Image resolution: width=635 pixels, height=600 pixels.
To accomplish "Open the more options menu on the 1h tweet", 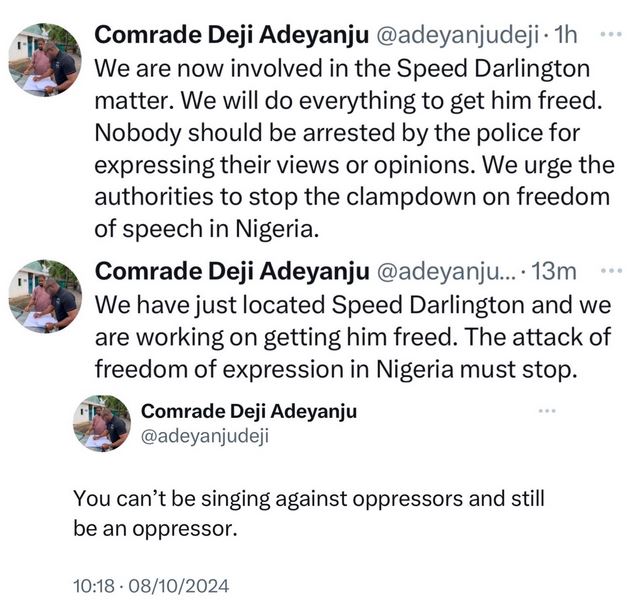I will (608, 34).
